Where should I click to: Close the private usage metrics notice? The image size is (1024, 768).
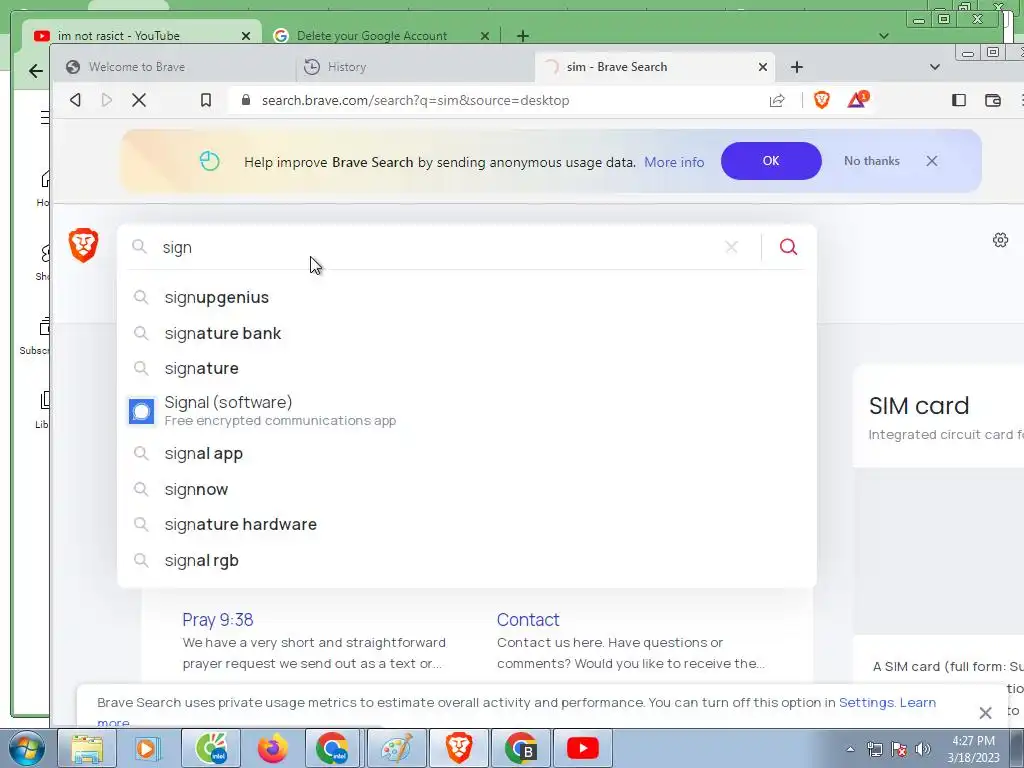click(985, 712)
